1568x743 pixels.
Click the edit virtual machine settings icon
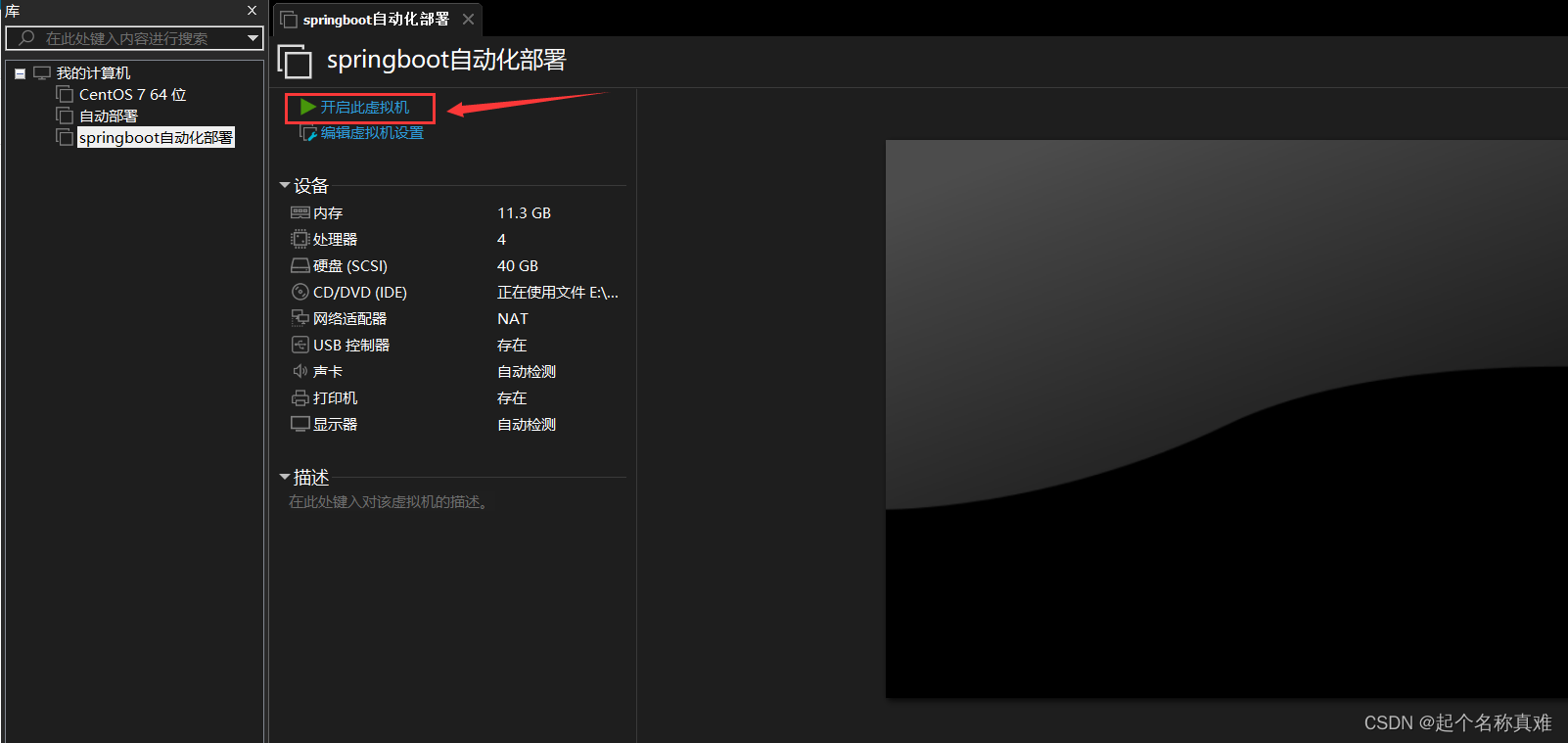pos(308,133)
